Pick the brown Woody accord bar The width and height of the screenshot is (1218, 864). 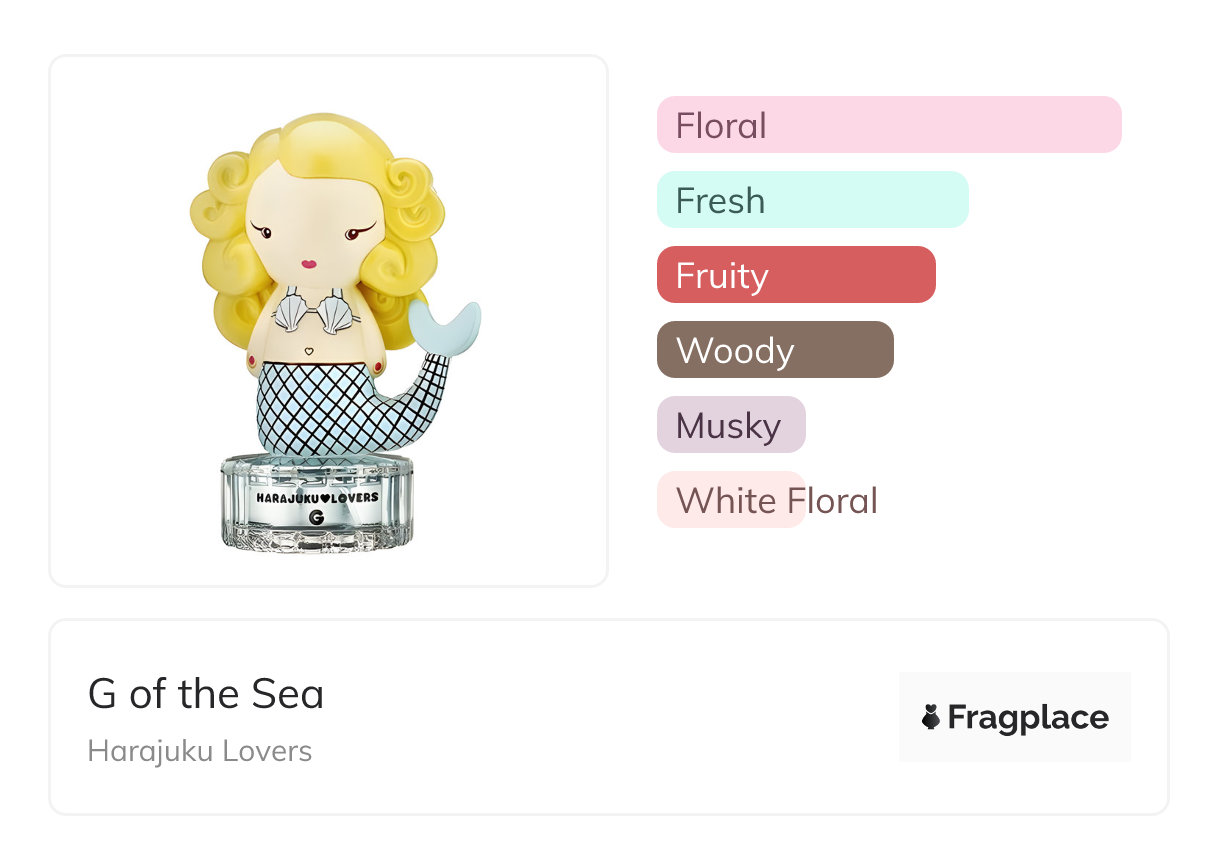click(x=774, y=350)
